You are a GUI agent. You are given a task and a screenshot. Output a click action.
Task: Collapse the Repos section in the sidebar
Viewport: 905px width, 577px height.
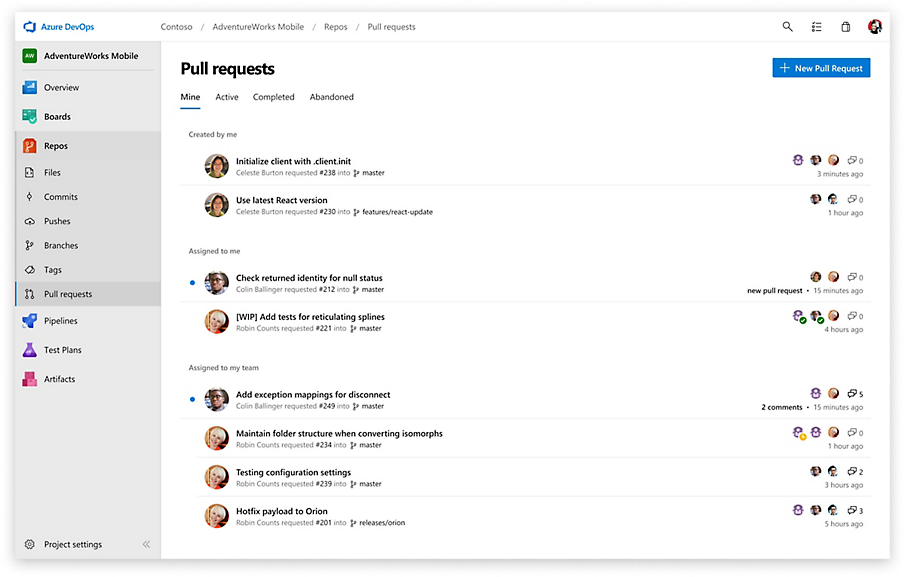55,146
